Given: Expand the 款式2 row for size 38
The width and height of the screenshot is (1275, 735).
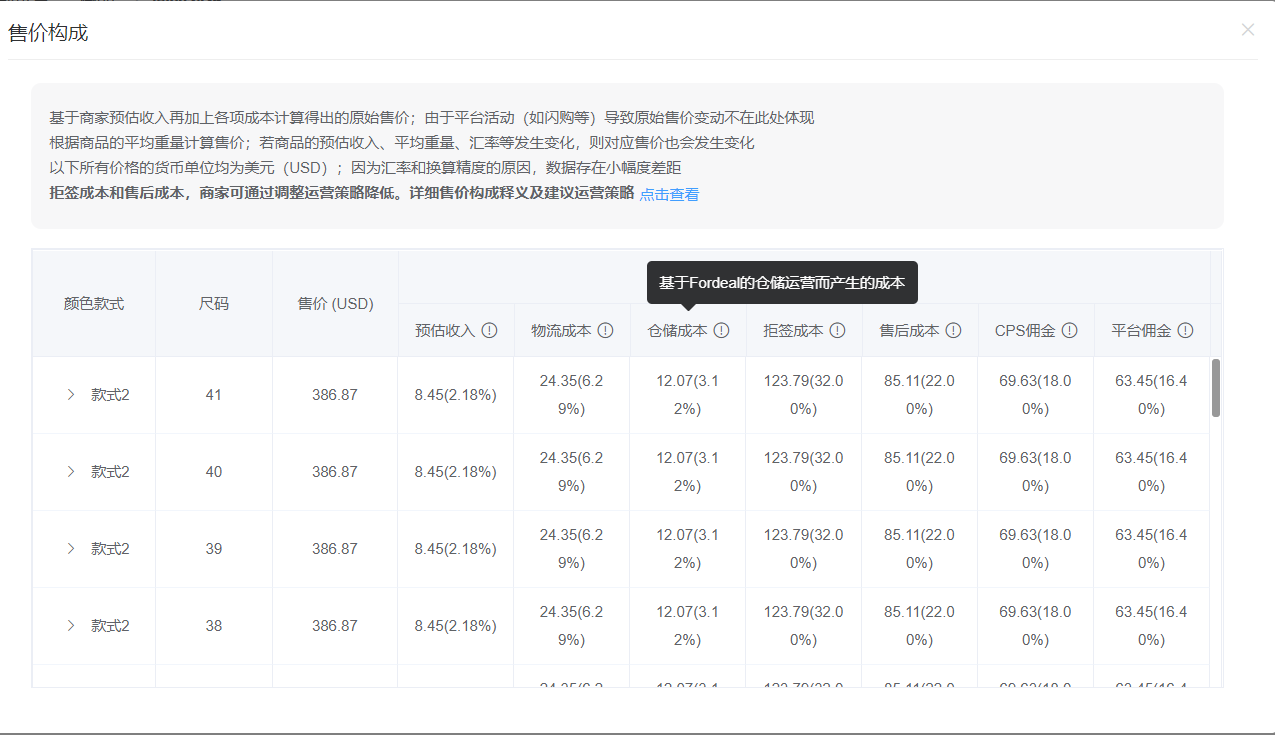Looking at the screenshot, I should click(70, 625).
